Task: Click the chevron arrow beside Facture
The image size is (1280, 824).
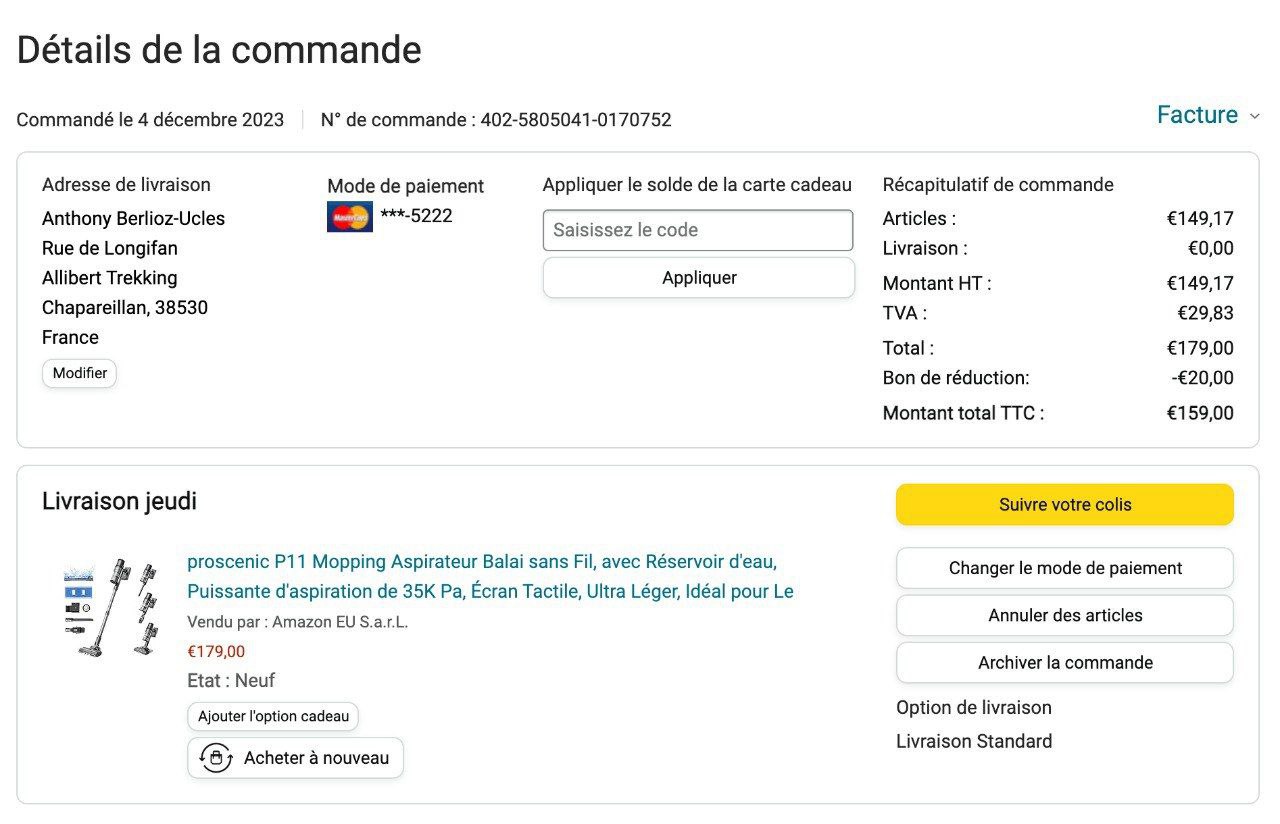Action: coord(1254,117)
